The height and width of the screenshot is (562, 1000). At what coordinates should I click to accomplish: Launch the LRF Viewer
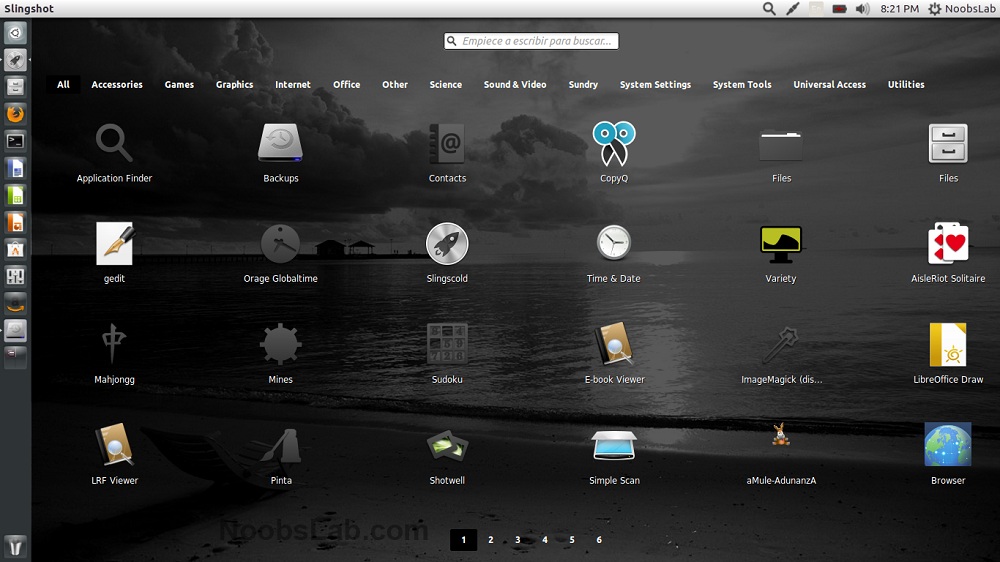pos(114,445)
